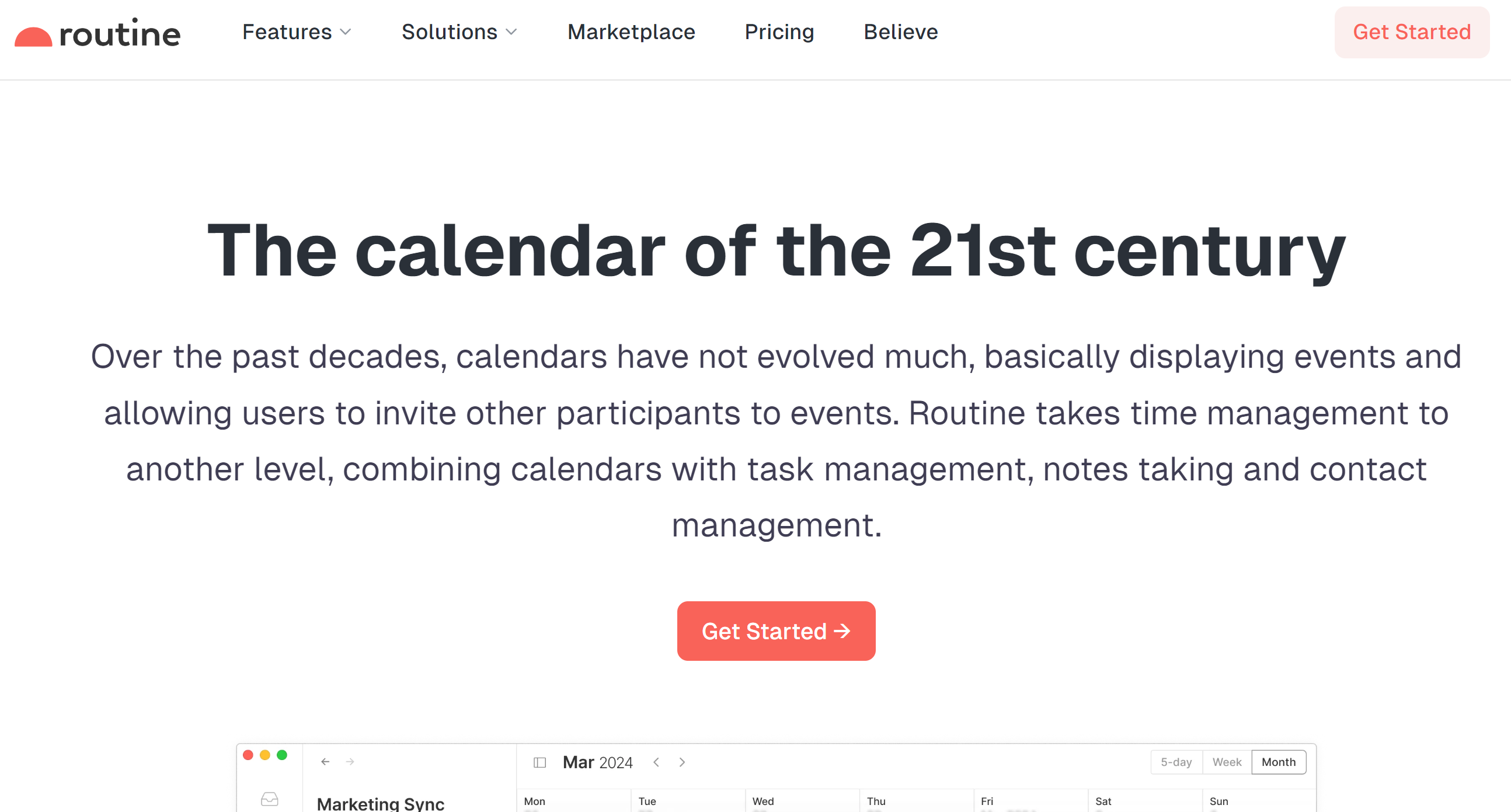
Task: Switch calendar to 5-day view
Action: coord(1176,762)
